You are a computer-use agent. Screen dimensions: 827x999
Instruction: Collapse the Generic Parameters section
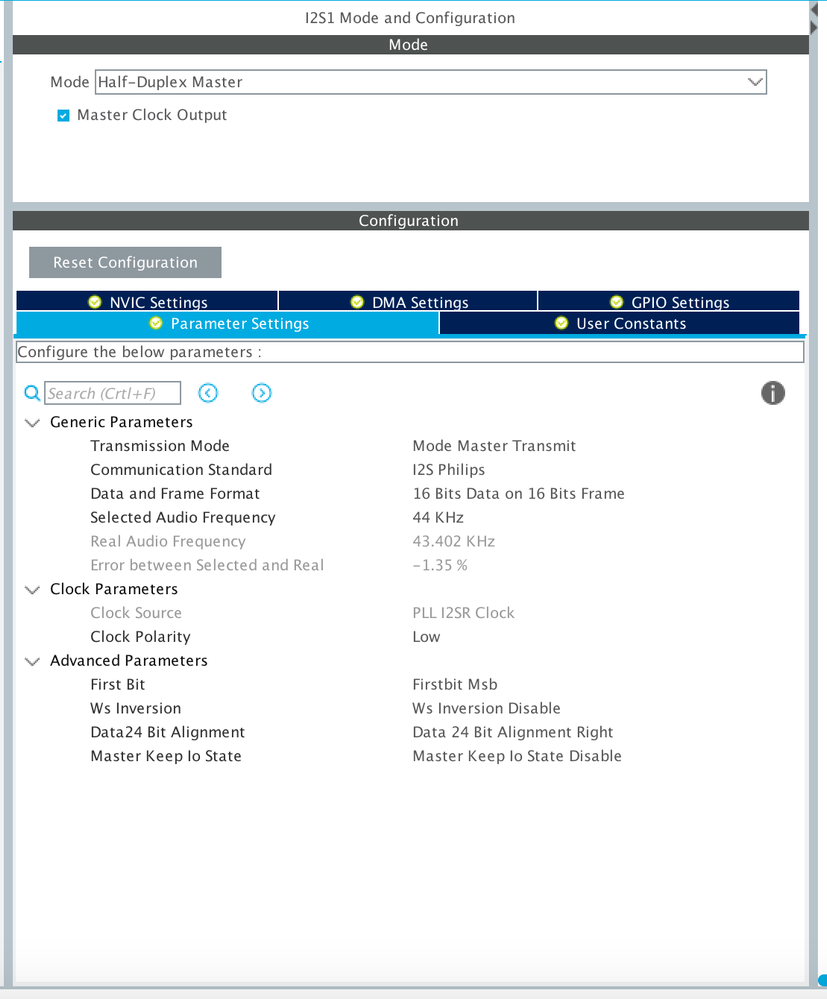pos(32,422)
